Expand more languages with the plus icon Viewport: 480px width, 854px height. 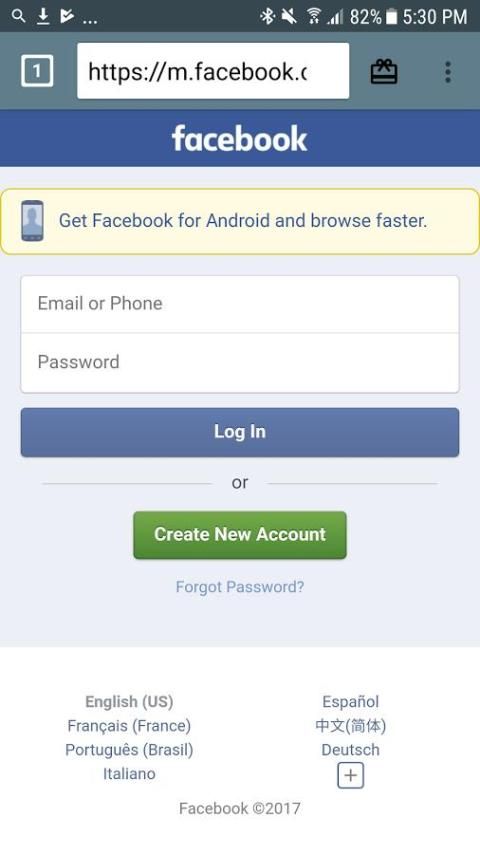pos(350,776)
